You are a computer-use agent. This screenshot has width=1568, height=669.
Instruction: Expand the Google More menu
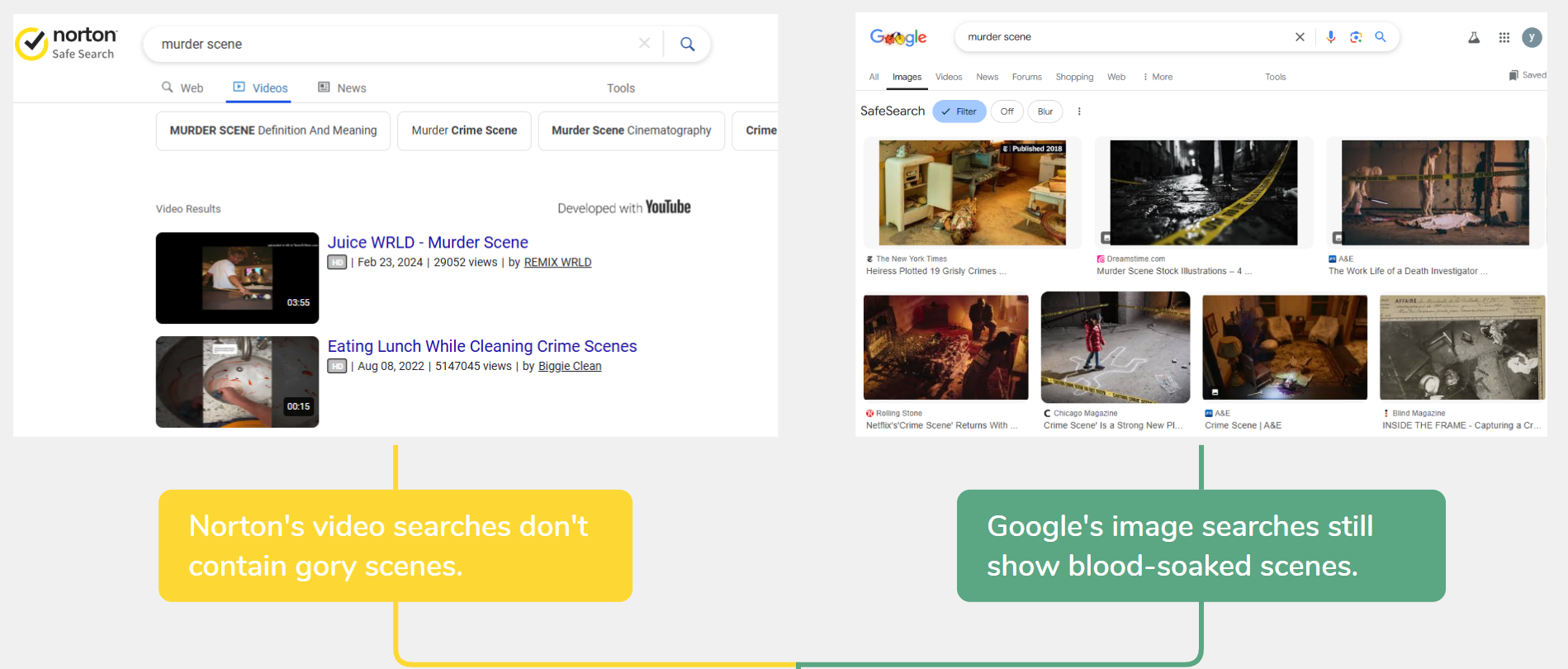[x=1158, y=77]
